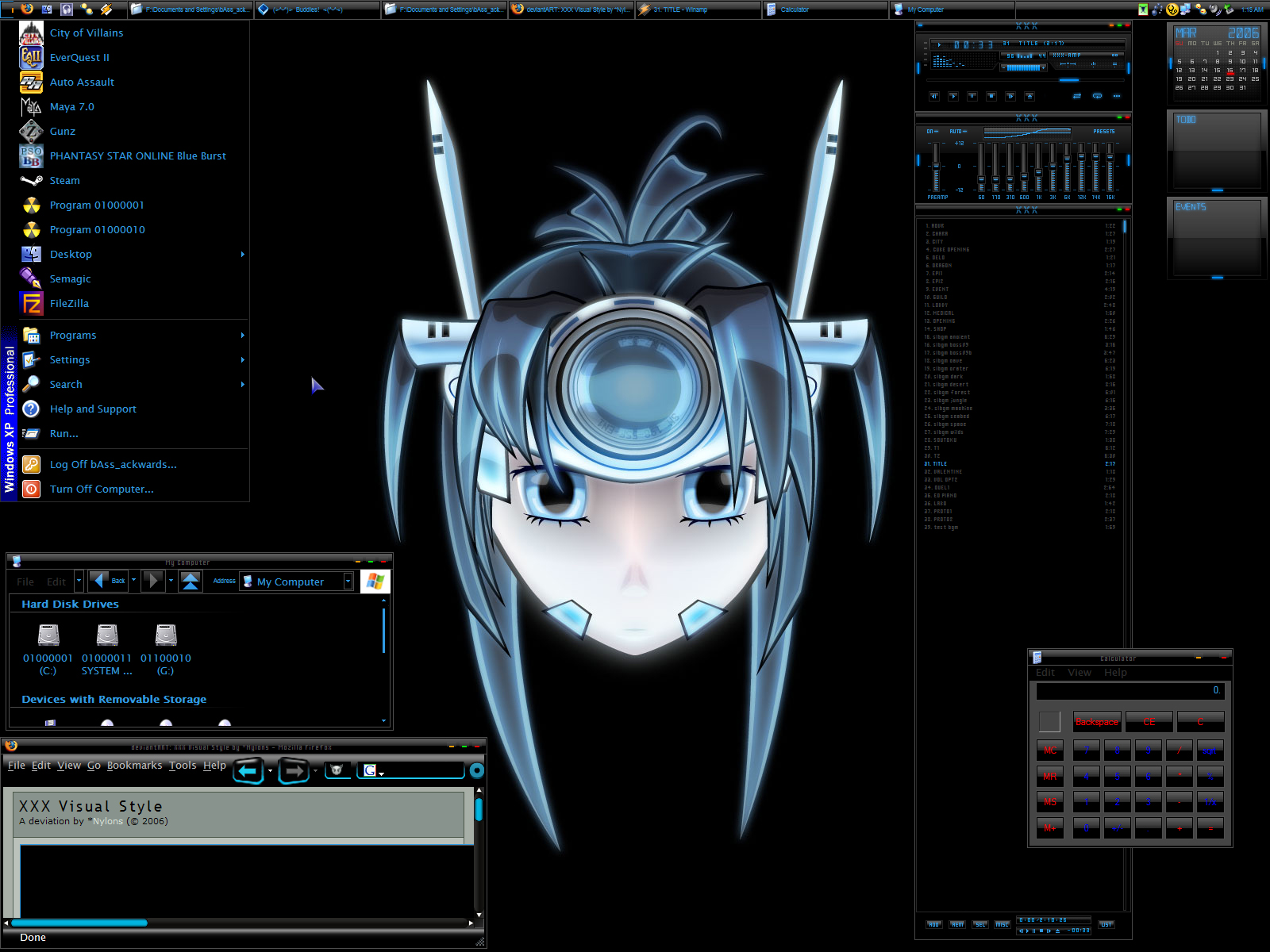Screen dimensions: 1270x952
Task: Open Firefox Bookmarks menu
Action: pos(134,766)
